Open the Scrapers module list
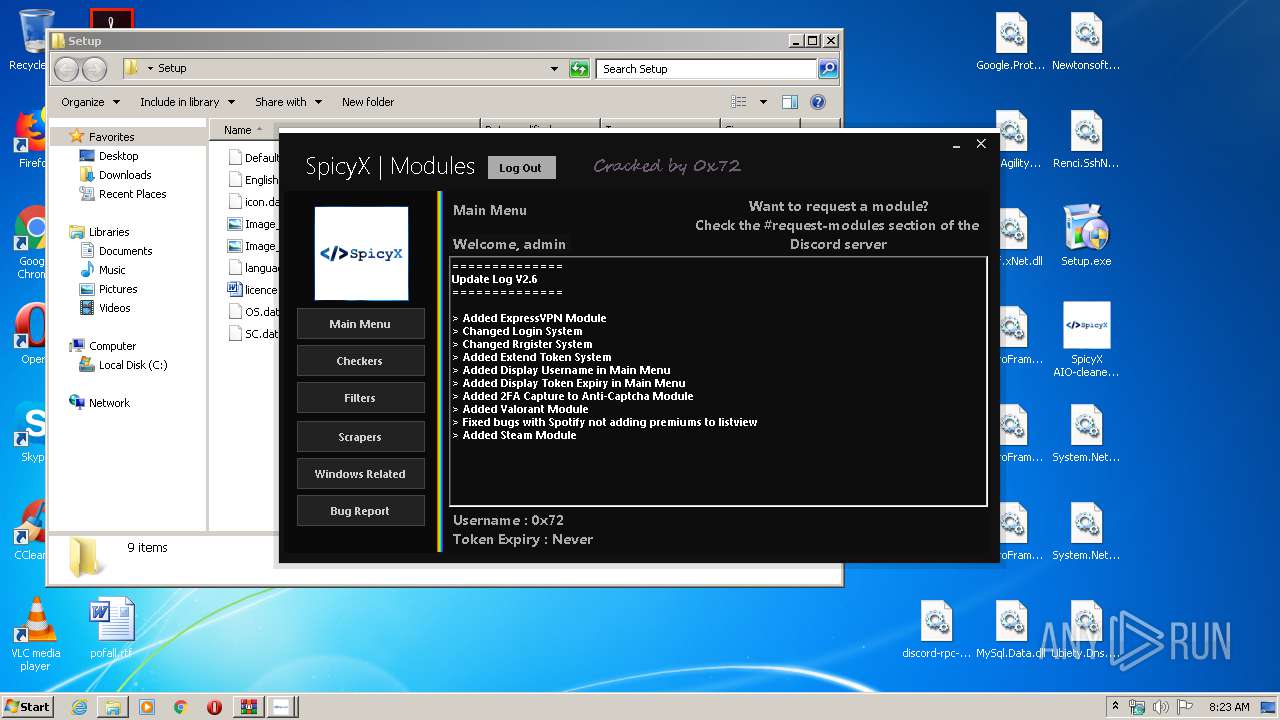 360,437
